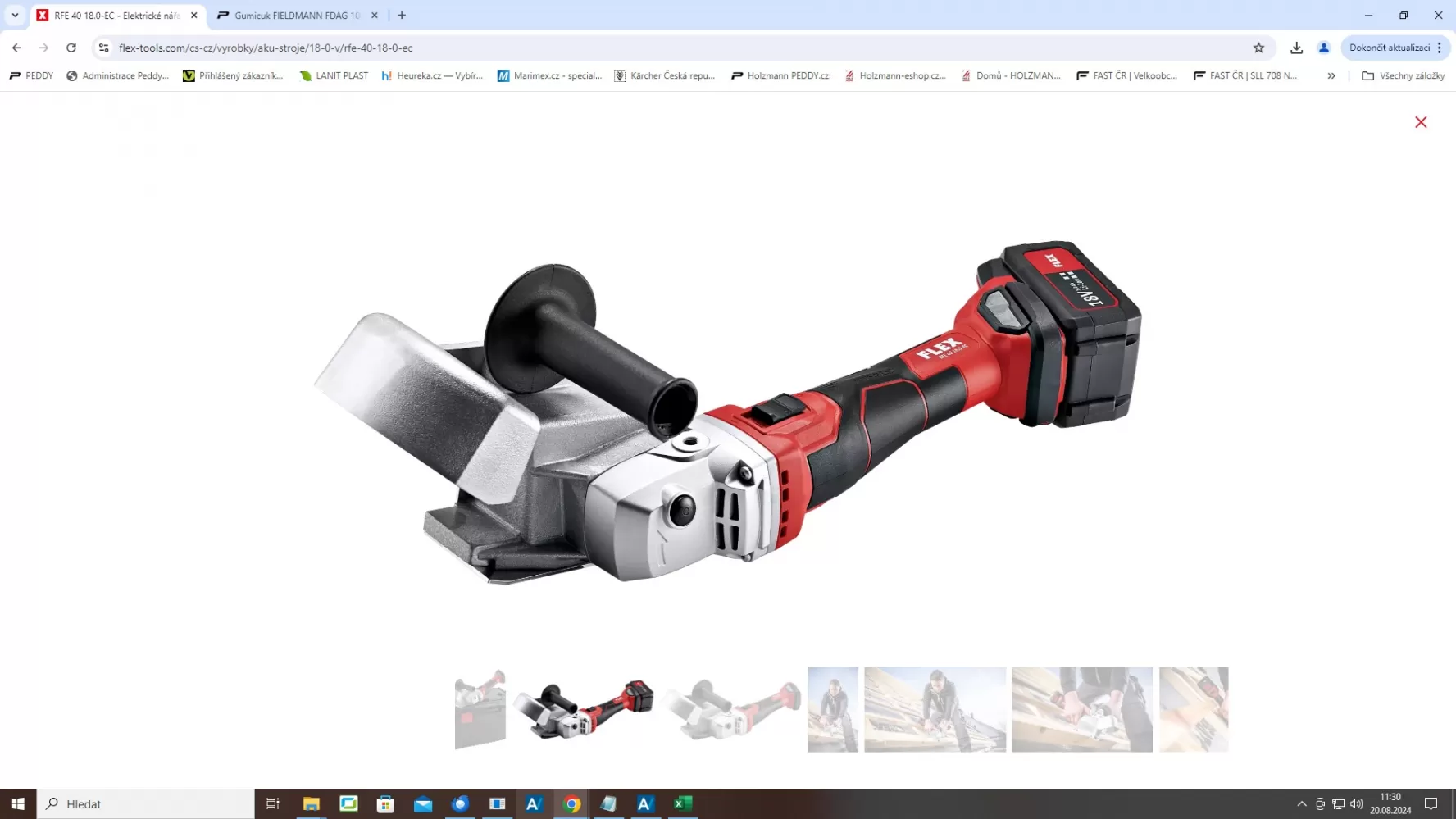The image size is (1456, 819).
Task: Open FAST ČR | Velkoobchod bookmark
Action: click(x=1126, y=75)
